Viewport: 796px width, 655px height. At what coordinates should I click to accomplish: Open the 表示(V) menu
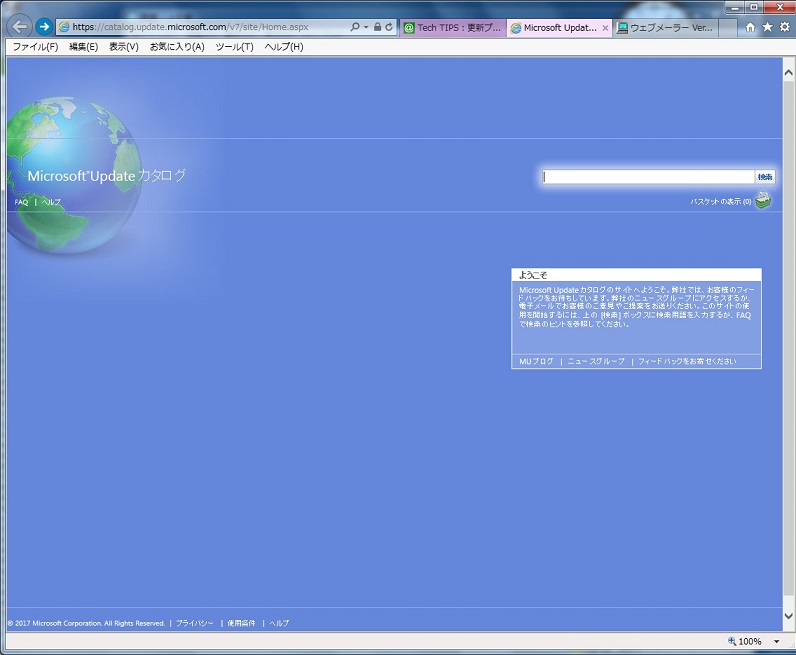pyautogui.click(x=123, y=47)
